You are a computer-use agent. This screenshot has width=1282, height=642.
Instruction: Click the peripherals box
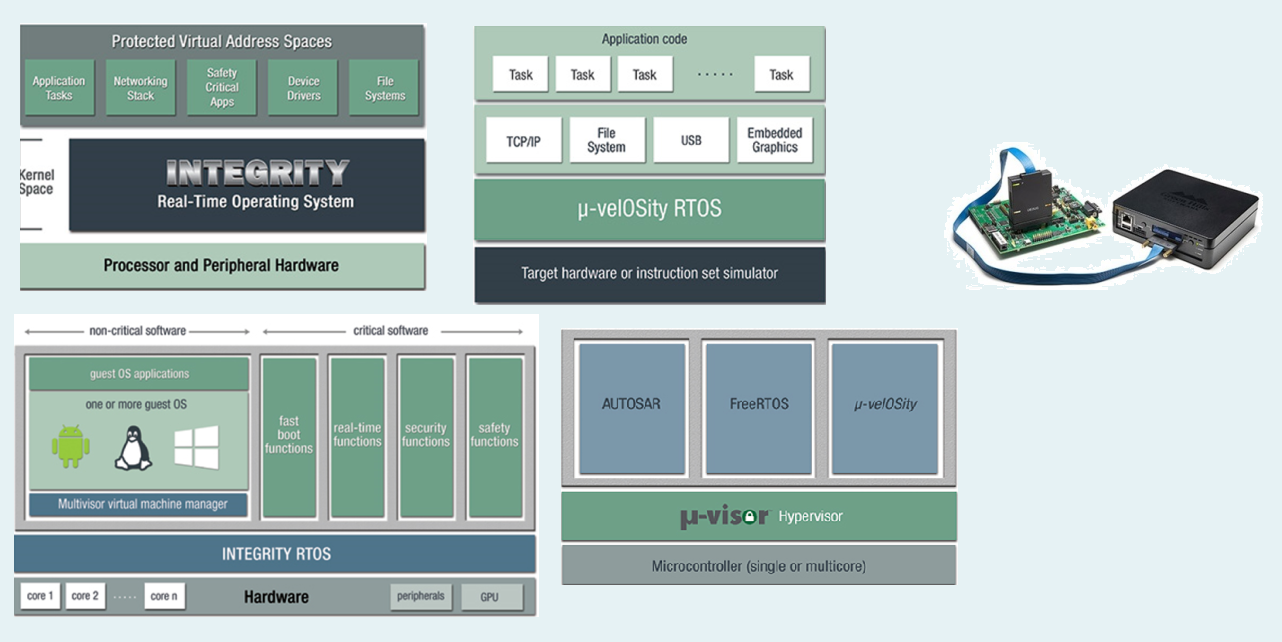coord(422,596)
